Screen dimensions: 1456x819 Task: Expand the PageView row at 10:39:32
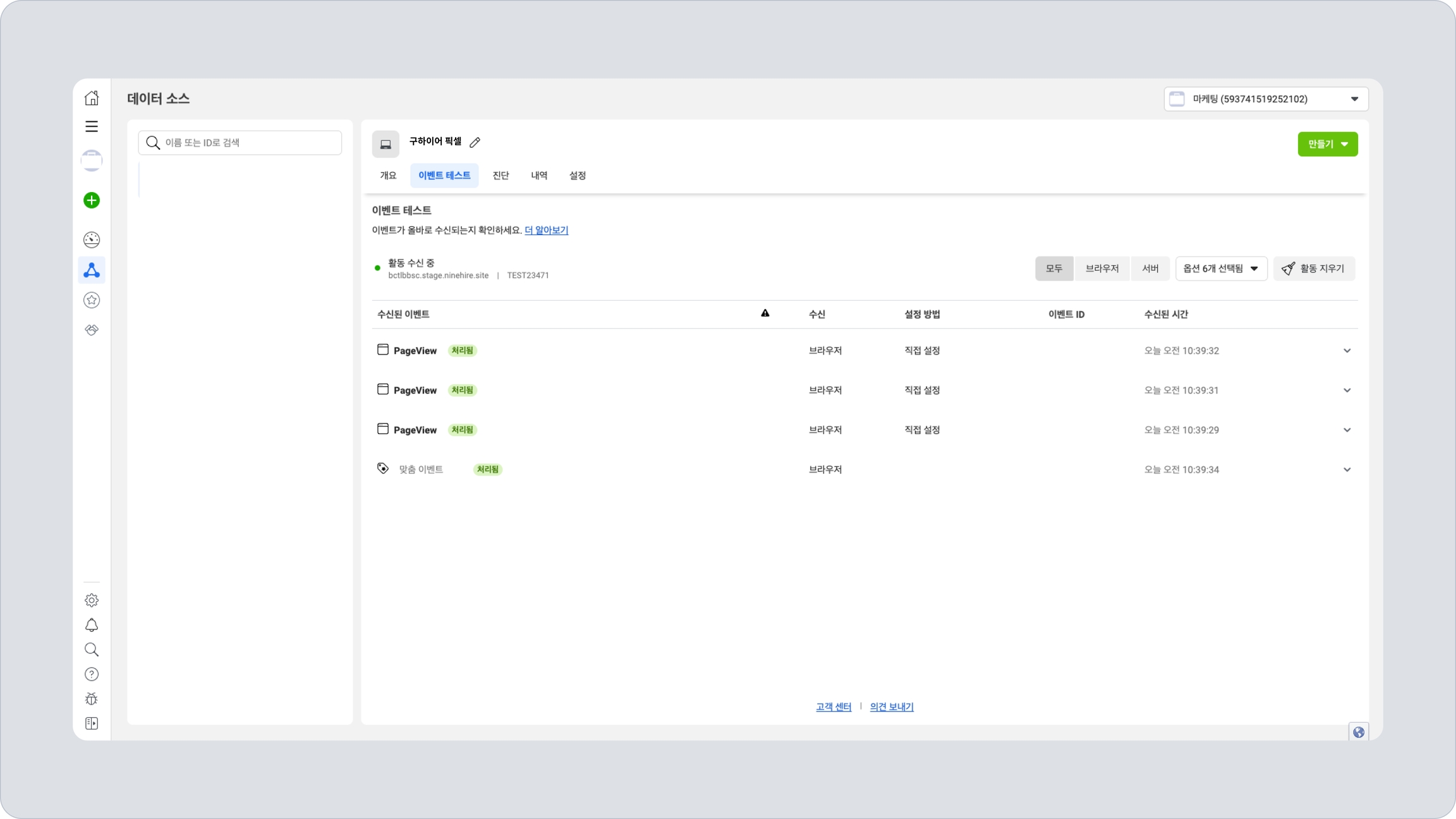click(1347, 351)
